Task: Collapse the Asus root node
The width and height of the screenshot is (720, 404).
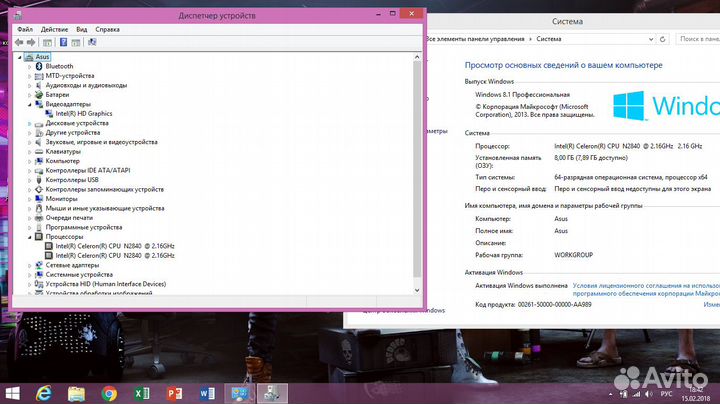Action: [20, 57]
